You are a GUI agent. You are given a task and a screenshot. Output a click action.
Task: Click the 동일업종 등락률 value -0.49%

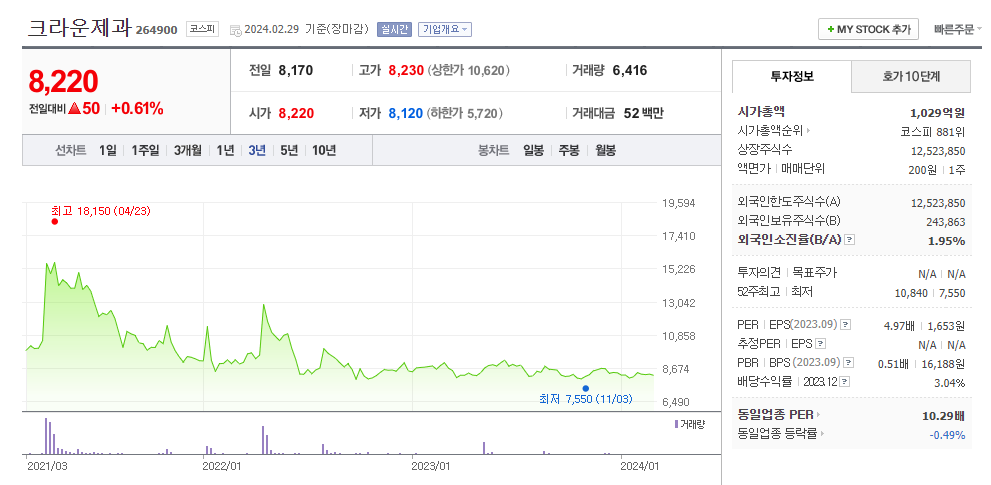point(947,435)
